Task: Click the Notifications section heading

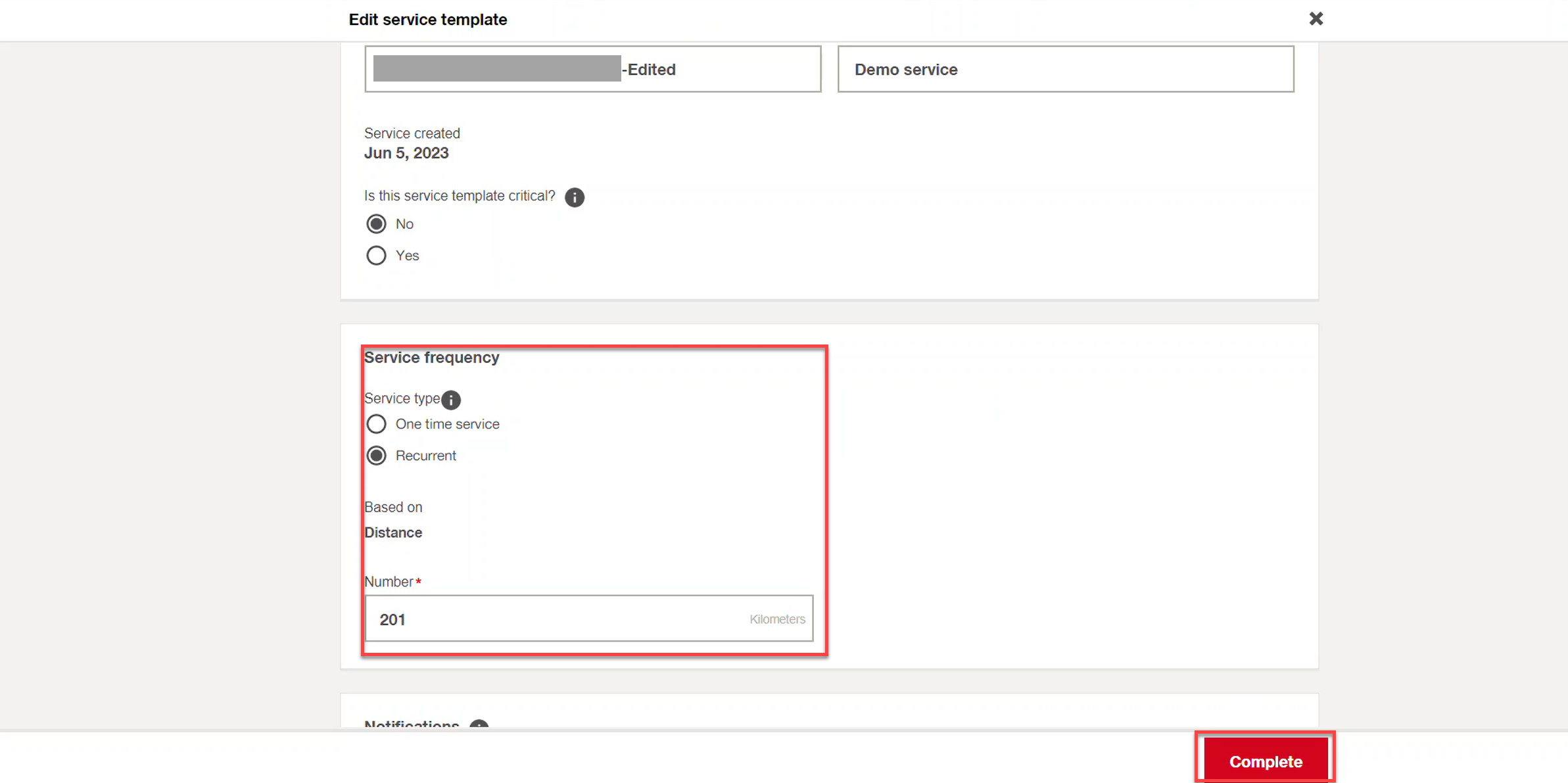Action: click(412, 724)
